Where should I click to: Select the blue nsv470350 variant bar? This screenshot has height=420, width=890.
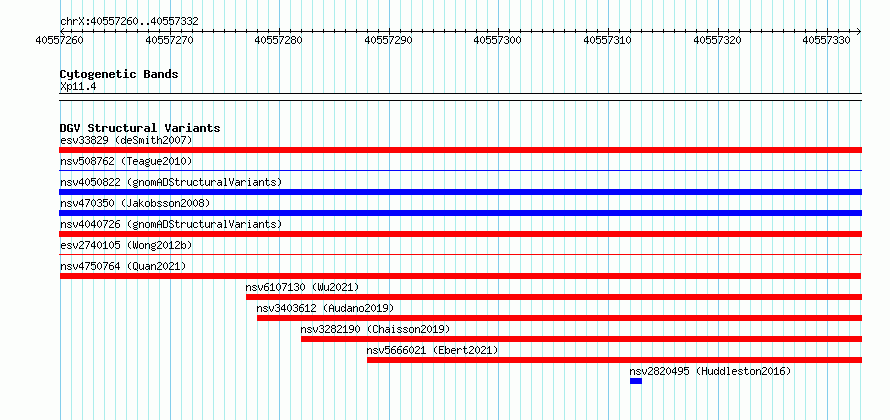coord(460,213)
